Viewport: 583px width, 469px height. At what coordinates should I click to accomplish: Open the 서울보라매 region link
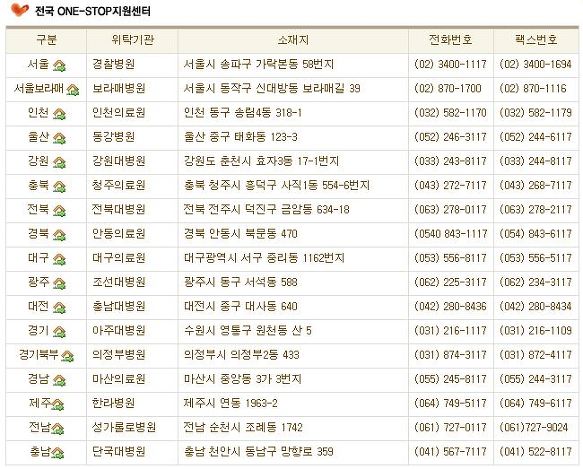point(39,89)
